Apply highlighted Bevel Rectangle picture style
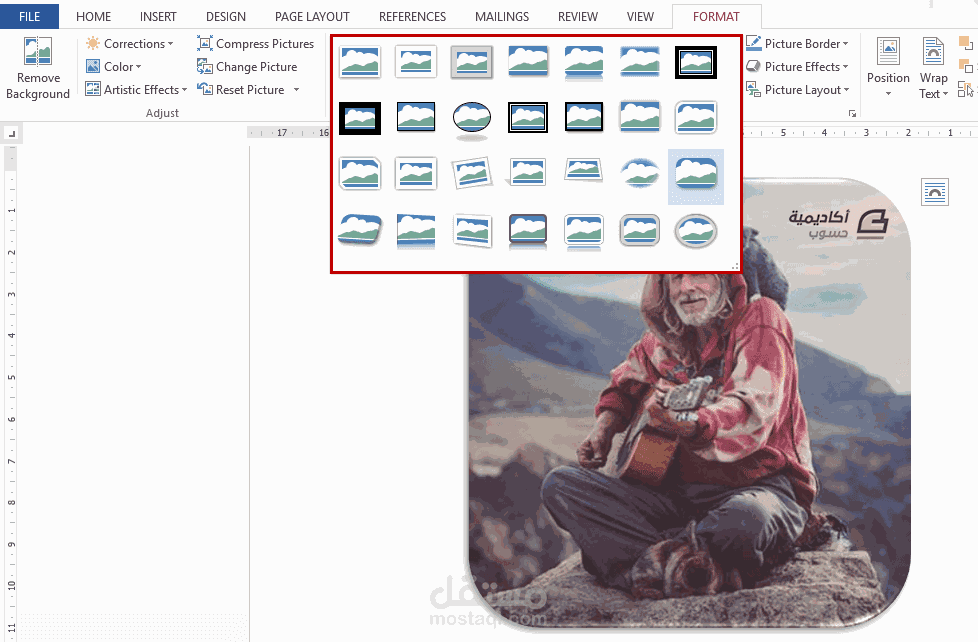 tap(695, 177)
